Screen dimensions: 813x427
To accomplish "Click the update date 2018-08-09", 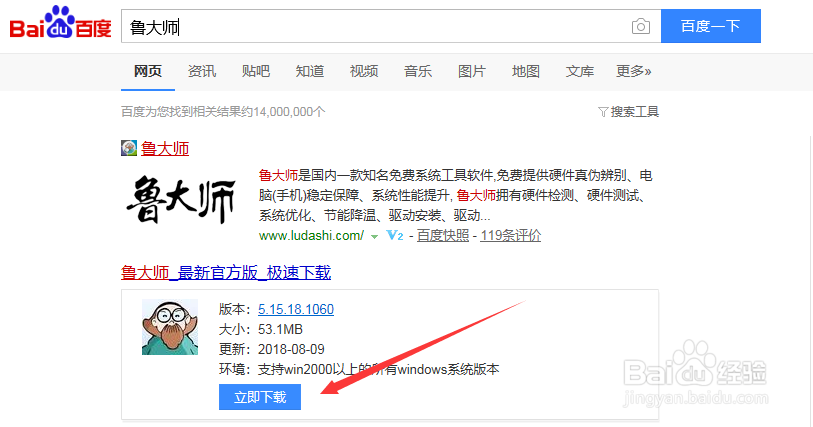I will pyautogui.click(x=291, y=349).
